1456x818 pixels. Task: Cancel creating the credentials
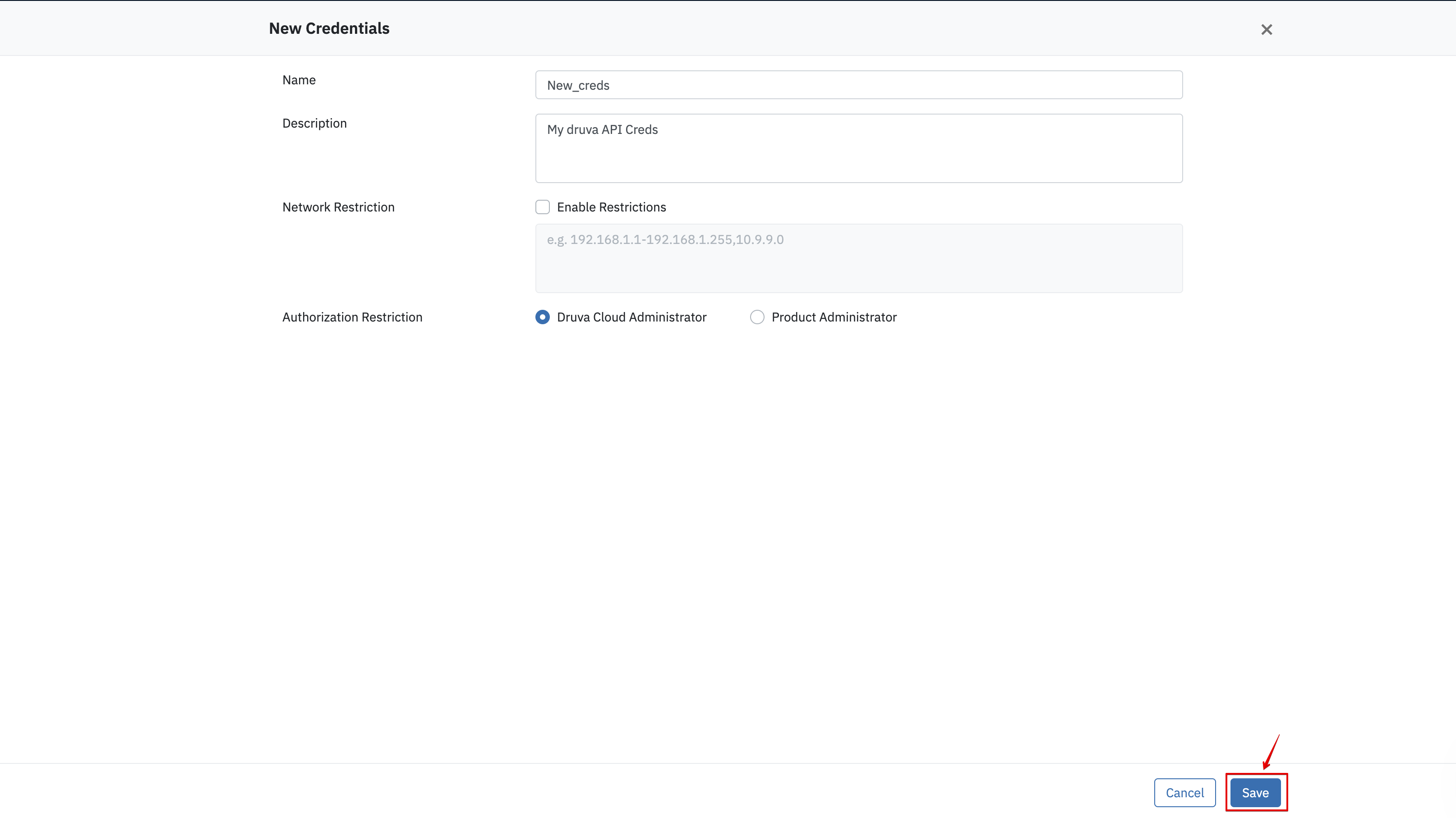(1185, 793)
